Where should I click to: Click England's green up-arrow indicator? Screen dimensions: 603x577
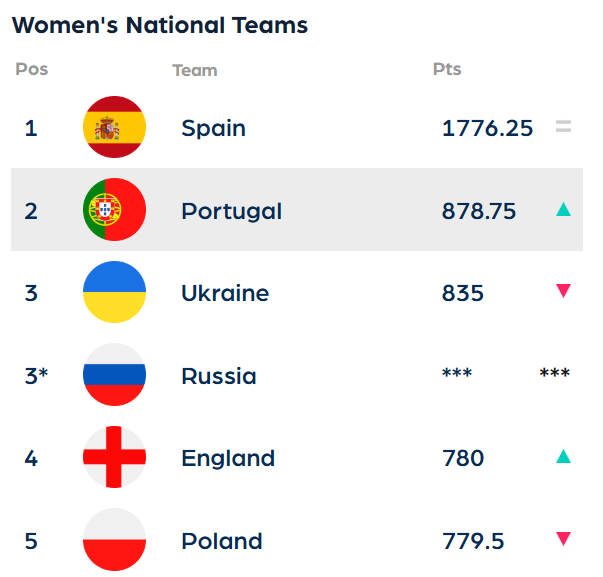pyautogui.click(x=563, y=457)
